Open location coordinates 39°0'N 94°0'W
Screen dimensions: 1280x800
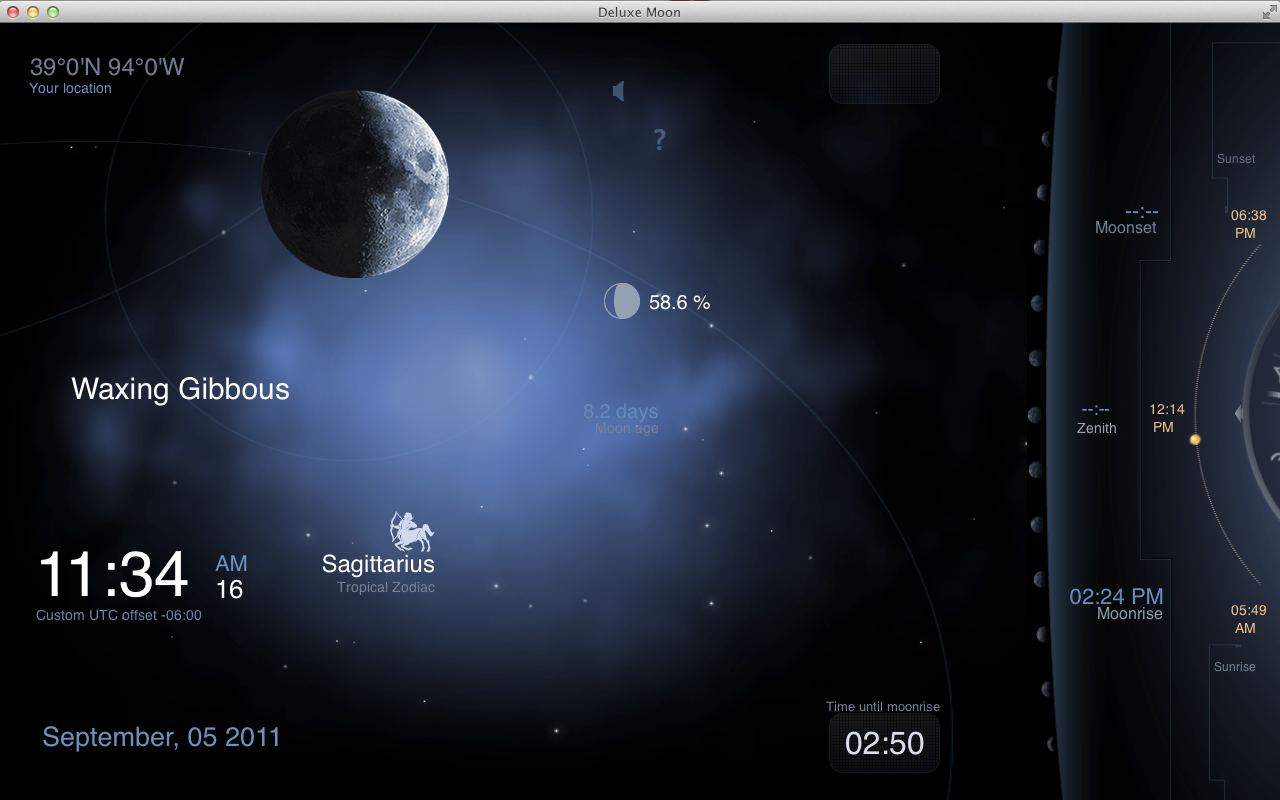pyautogui.click(x=107, y=67)
